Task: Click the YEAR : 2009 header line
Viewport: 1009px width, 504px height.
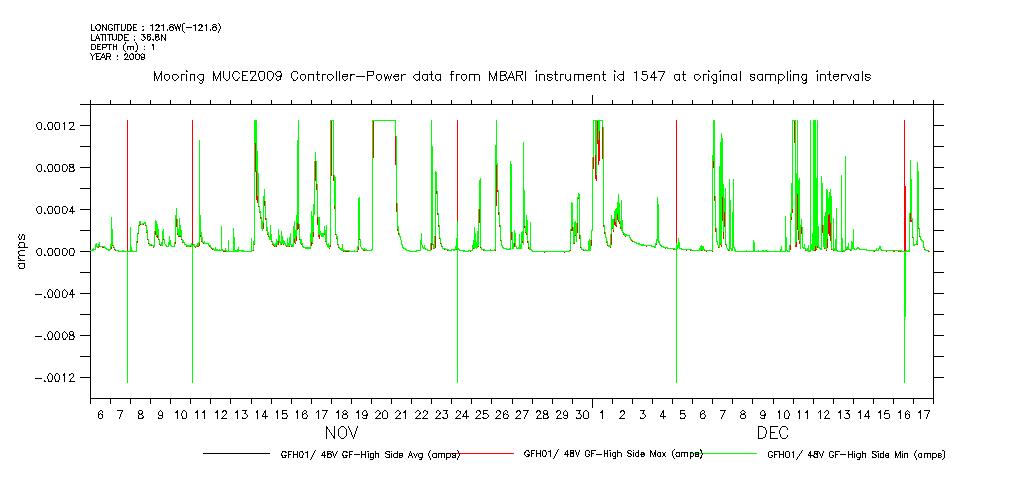Action: tap(118, 57)
